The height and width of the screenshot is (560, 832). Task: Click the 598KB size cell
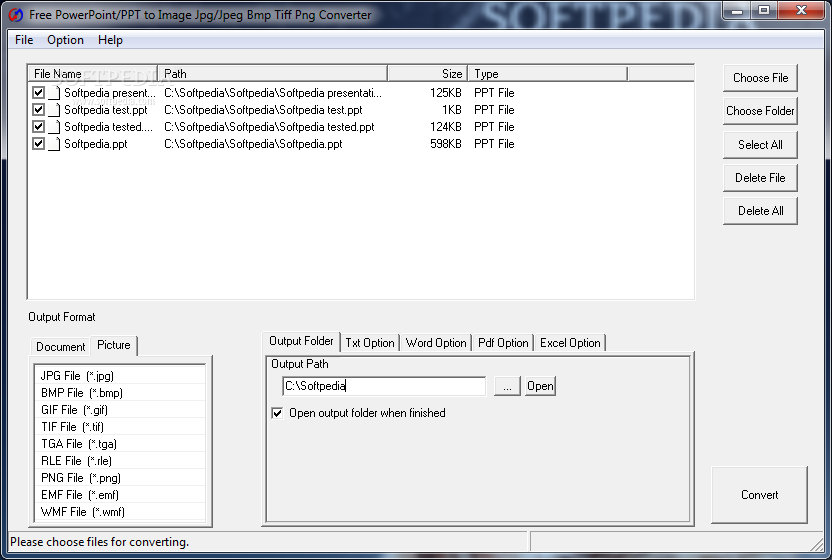[446, 144]
